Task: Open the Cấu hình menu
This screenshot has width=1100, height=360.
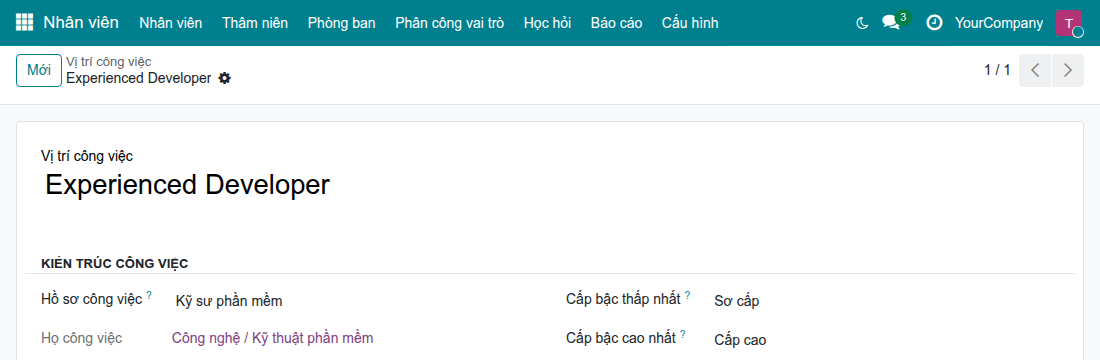Action: [690, 23]
